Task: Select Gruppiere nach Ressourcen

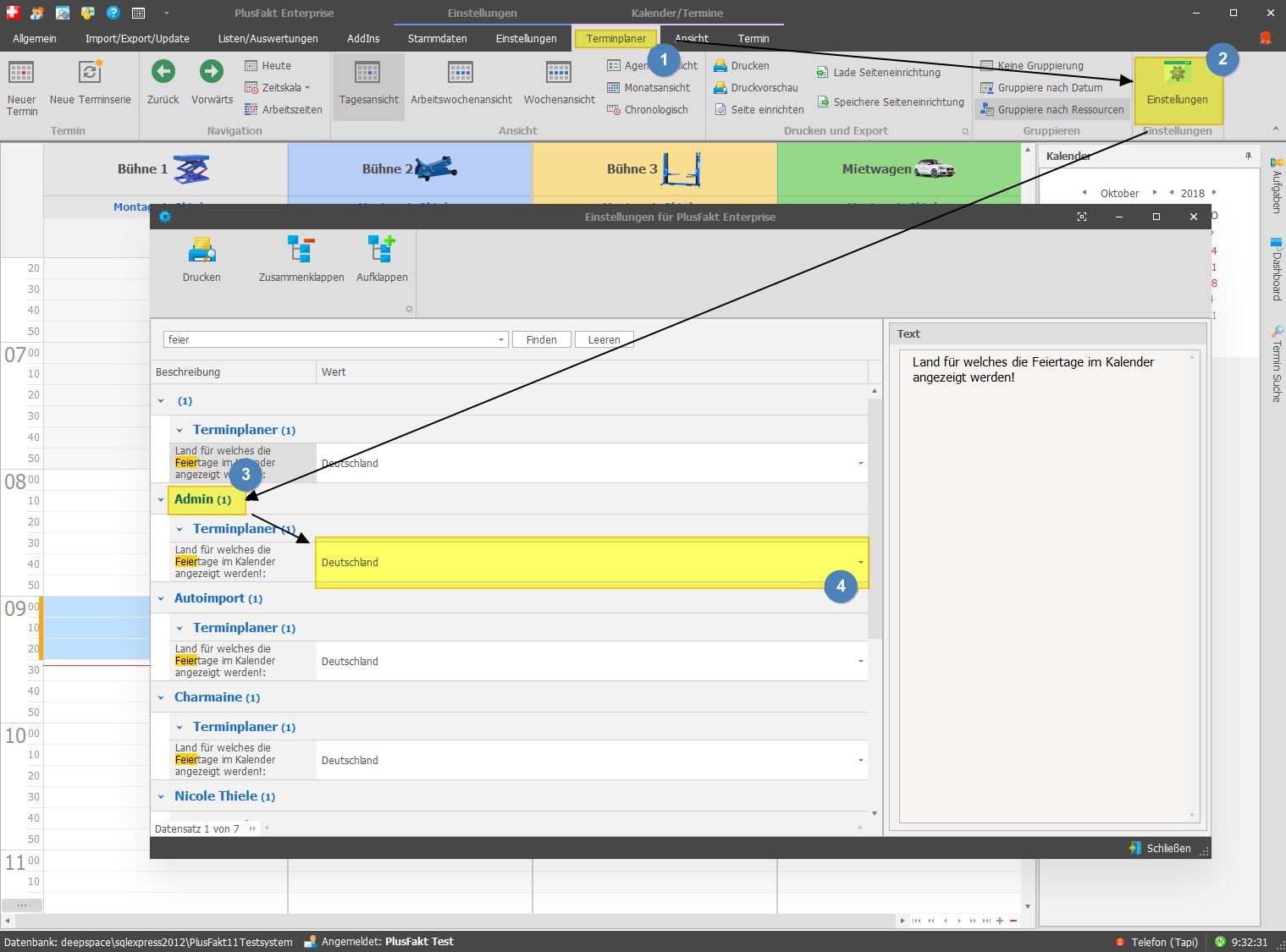Action: [x=1052, y=109]
